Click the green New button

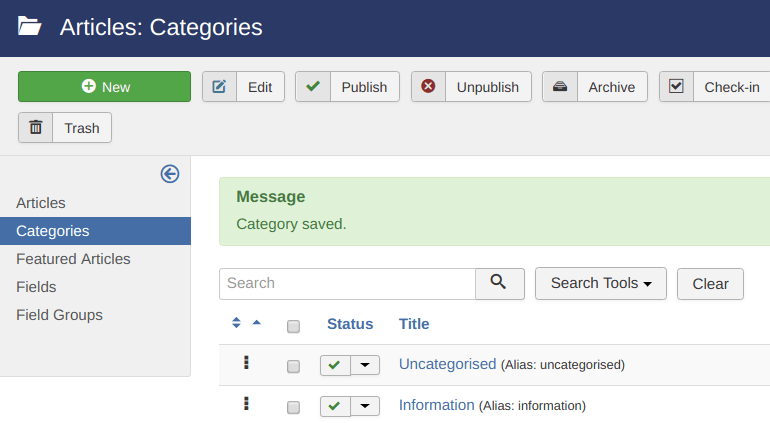point(105,86)
